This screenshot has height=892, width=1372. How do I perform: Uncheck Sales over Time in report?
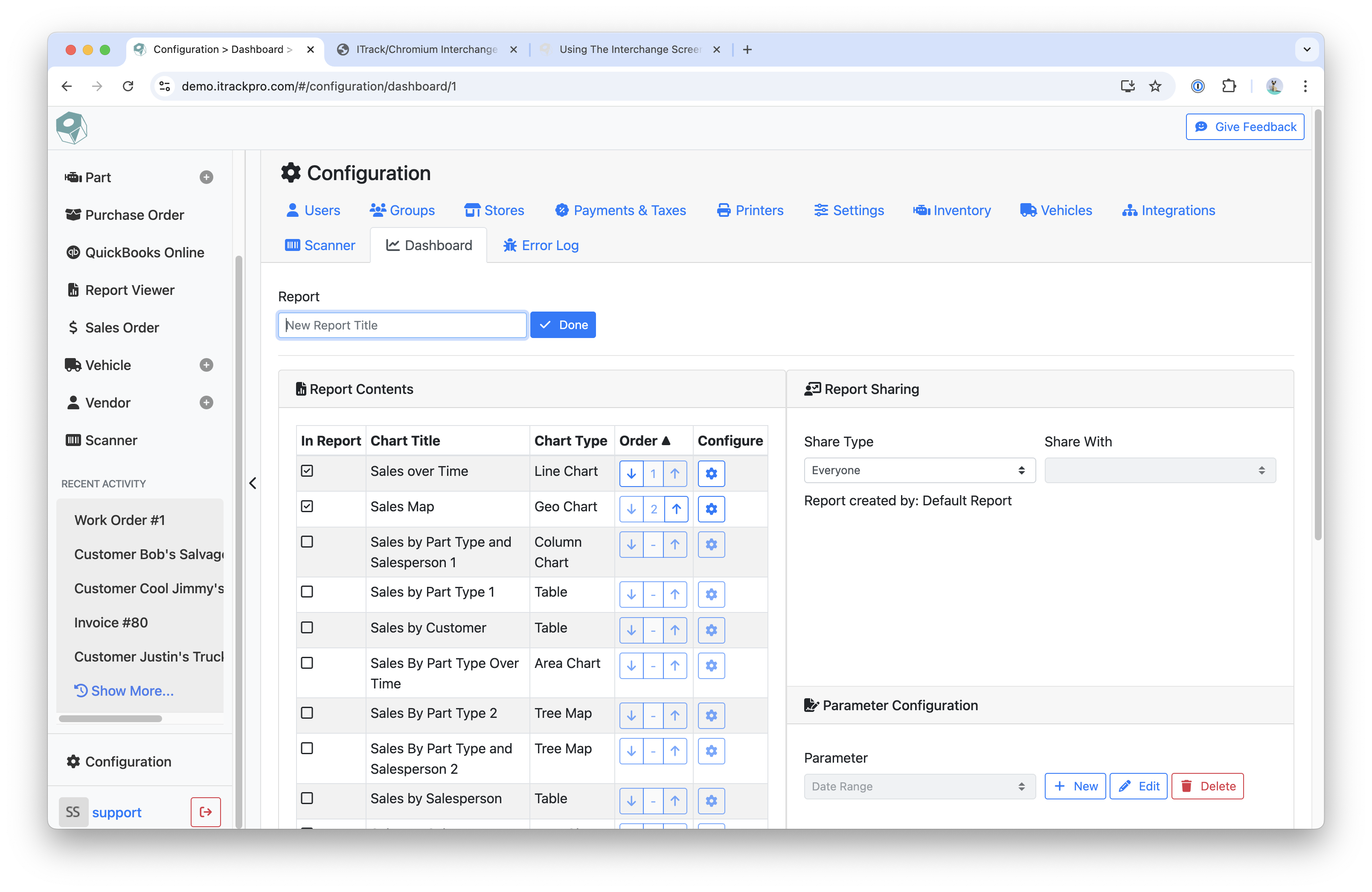(x=307, y=471)
